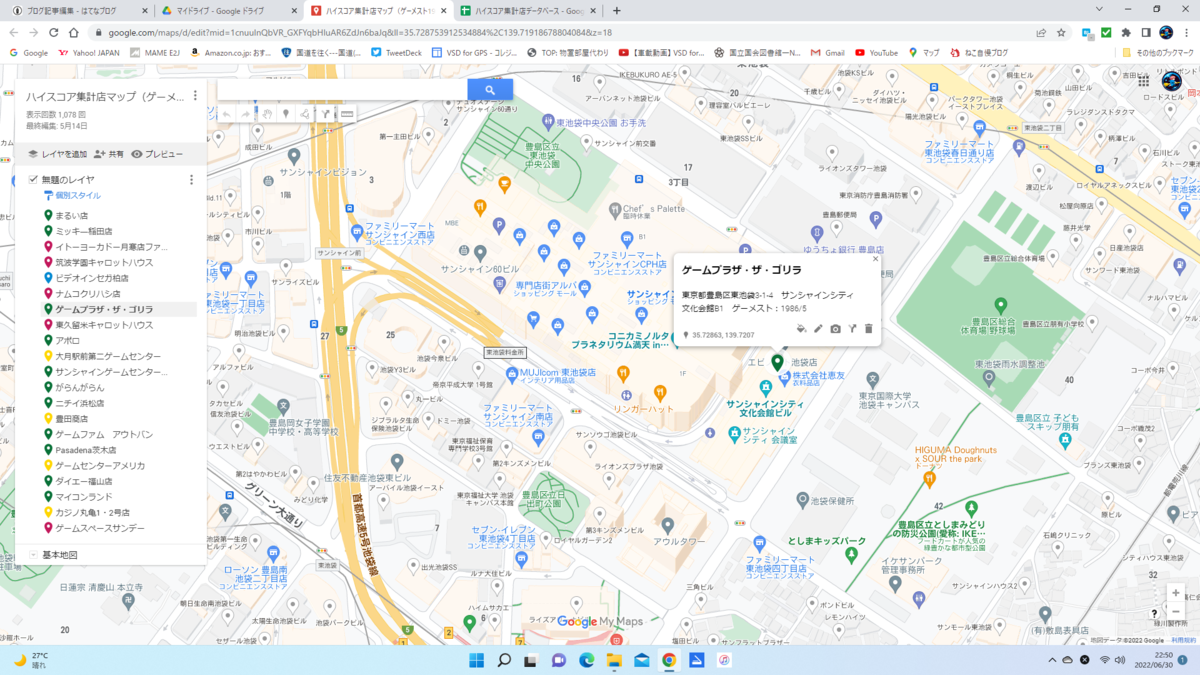Viewport: 1200px width, 675px height.
Task: Close the ゲームプラザ・ザ・ゴリラ info popup
Action: click(875, 259)
